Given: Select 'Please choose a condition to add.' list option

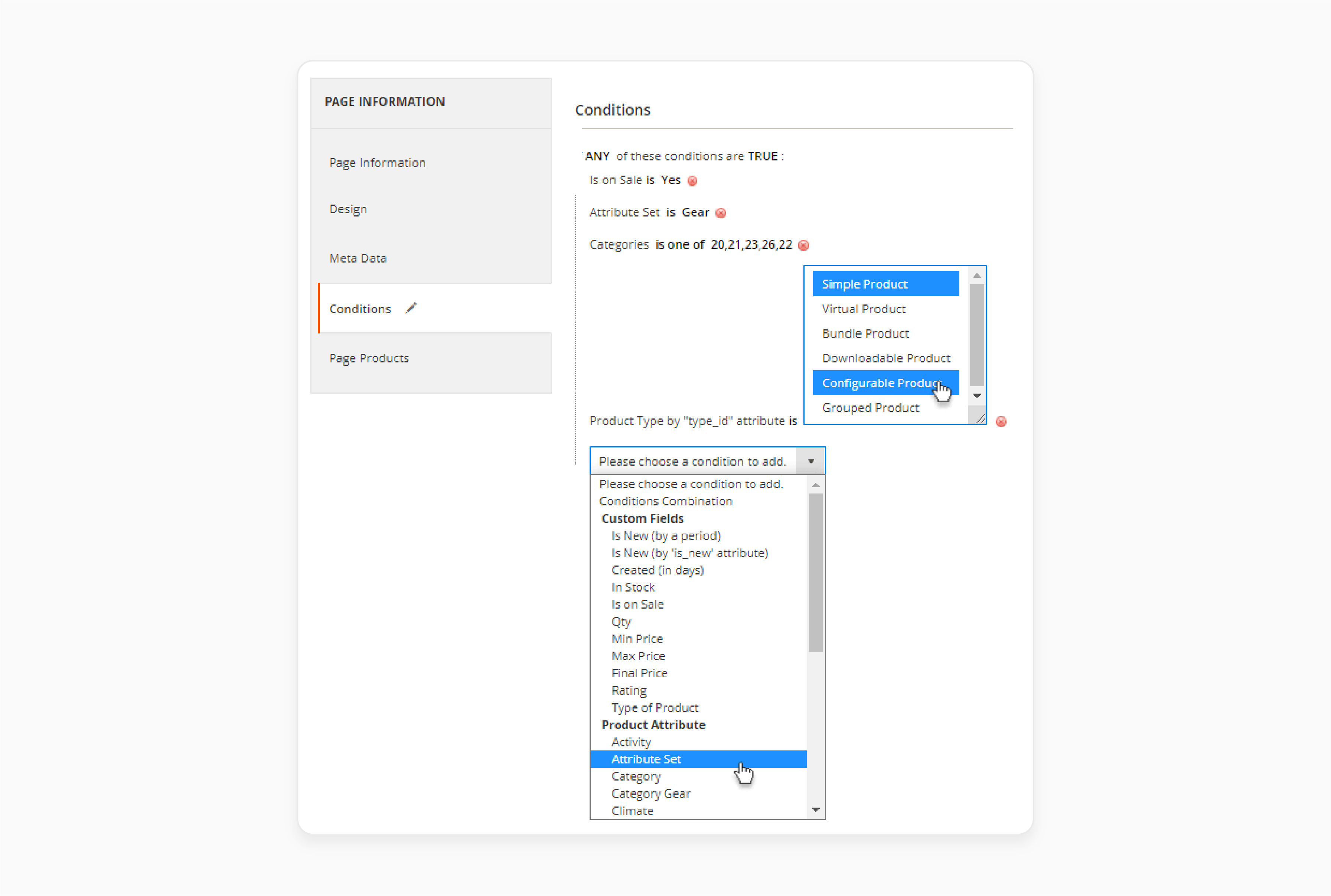Looking at the screenshot, I should pyautogui.click(x=698, y=484).
